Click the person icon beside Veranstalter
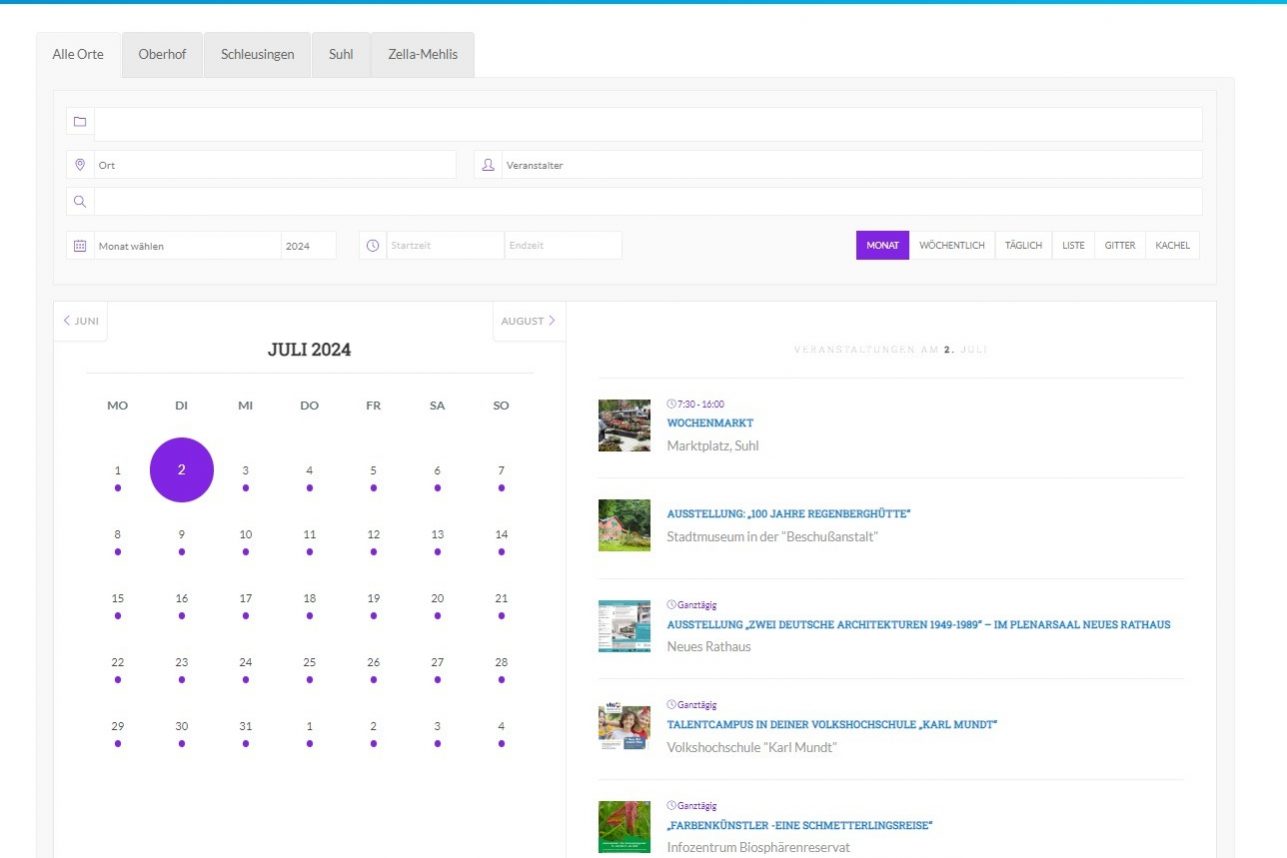 click(x=488, y=165)
